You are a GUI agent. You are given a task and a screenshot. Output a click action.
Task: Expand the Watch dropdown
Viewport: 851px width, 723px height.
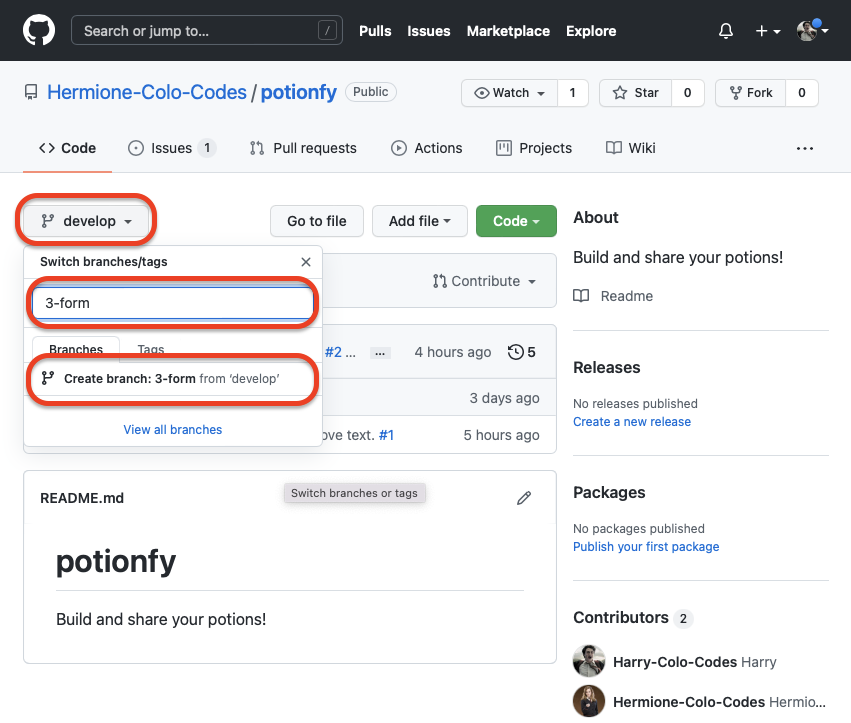tap(510, 93)
